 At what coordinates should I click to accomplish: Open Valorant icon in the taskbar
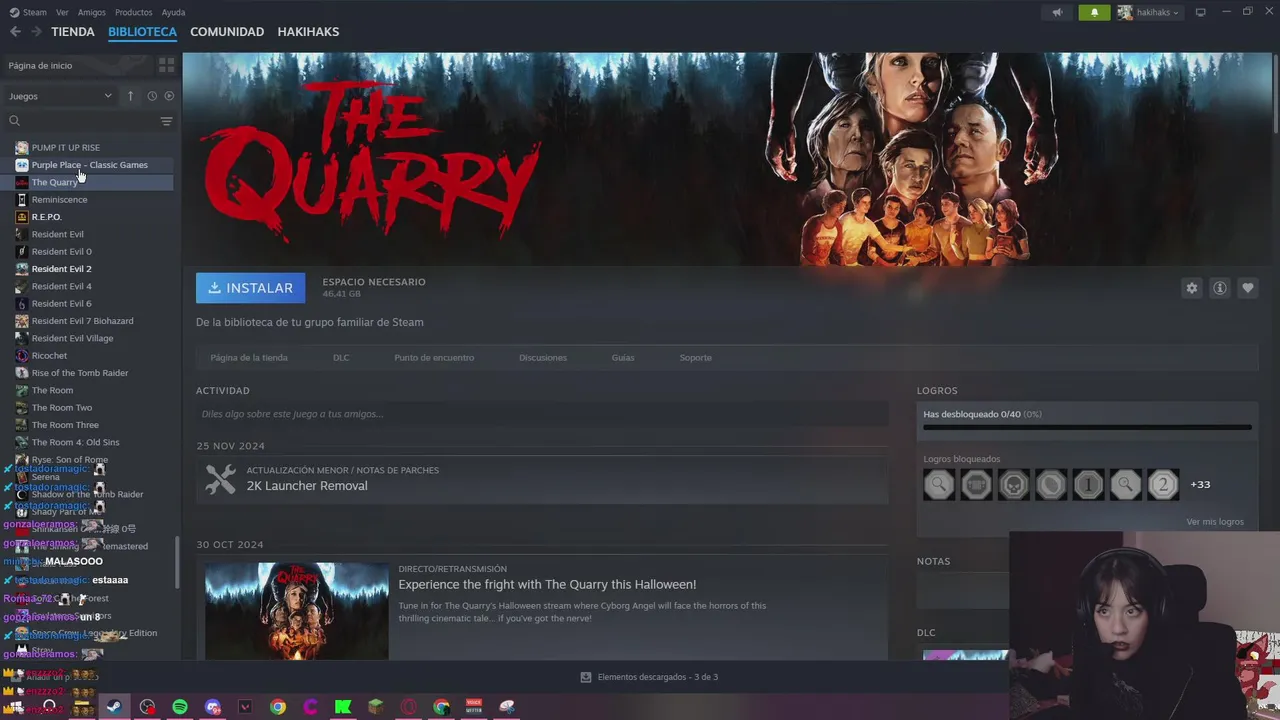point(245,707)
